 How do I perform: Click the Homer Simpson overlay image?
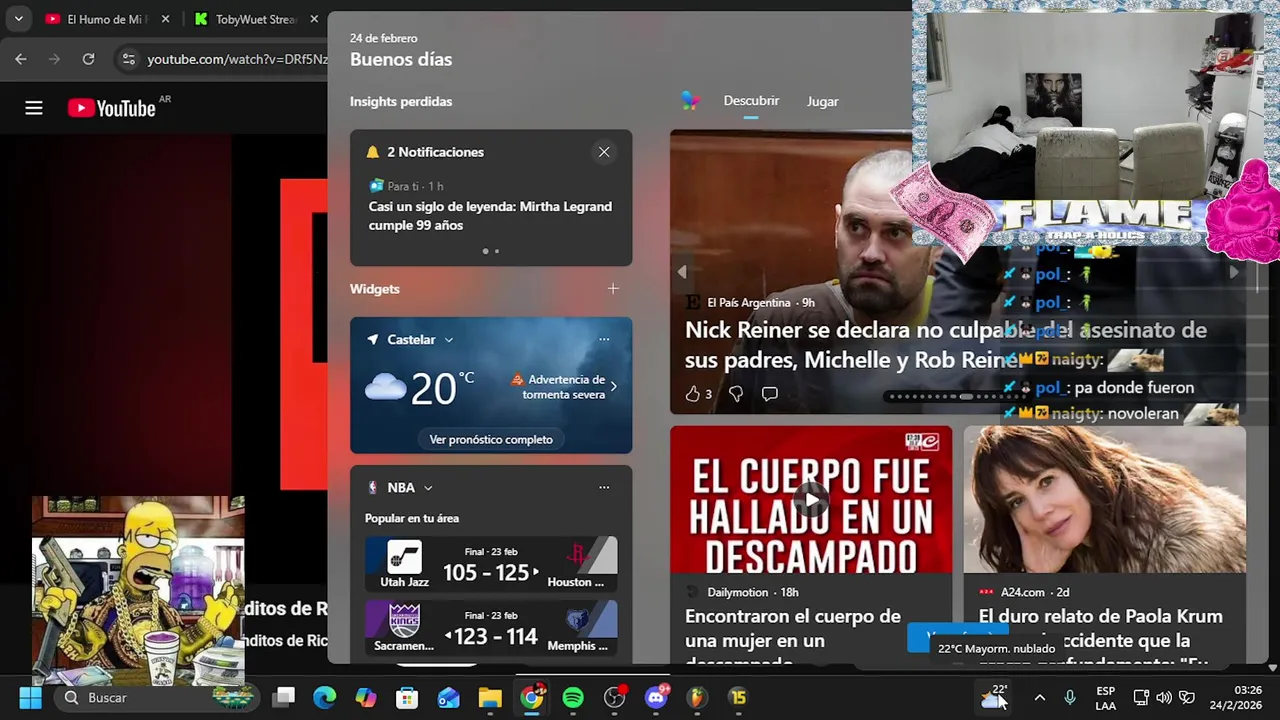(x=138, y=590)
